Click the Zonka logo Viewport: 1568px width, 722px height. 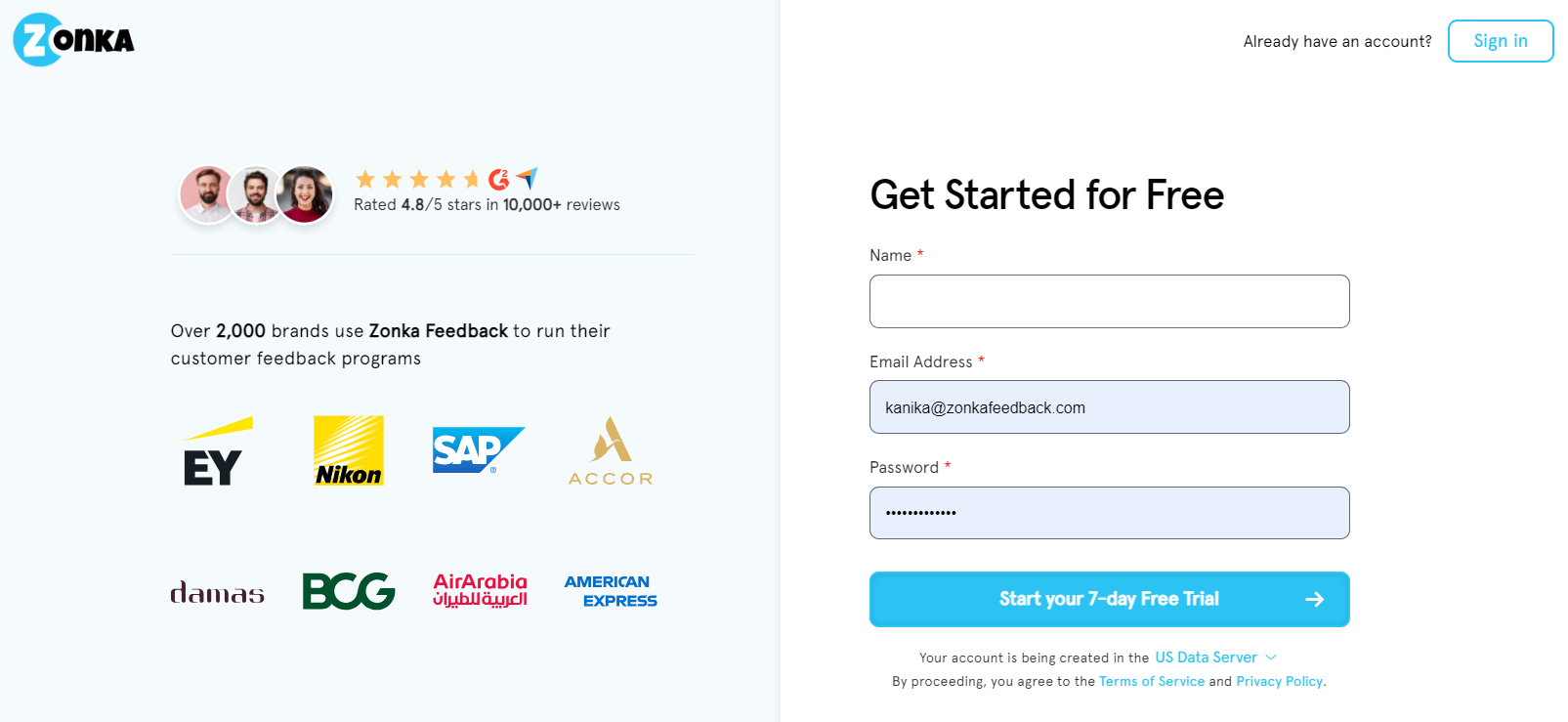tap(73, 40)
